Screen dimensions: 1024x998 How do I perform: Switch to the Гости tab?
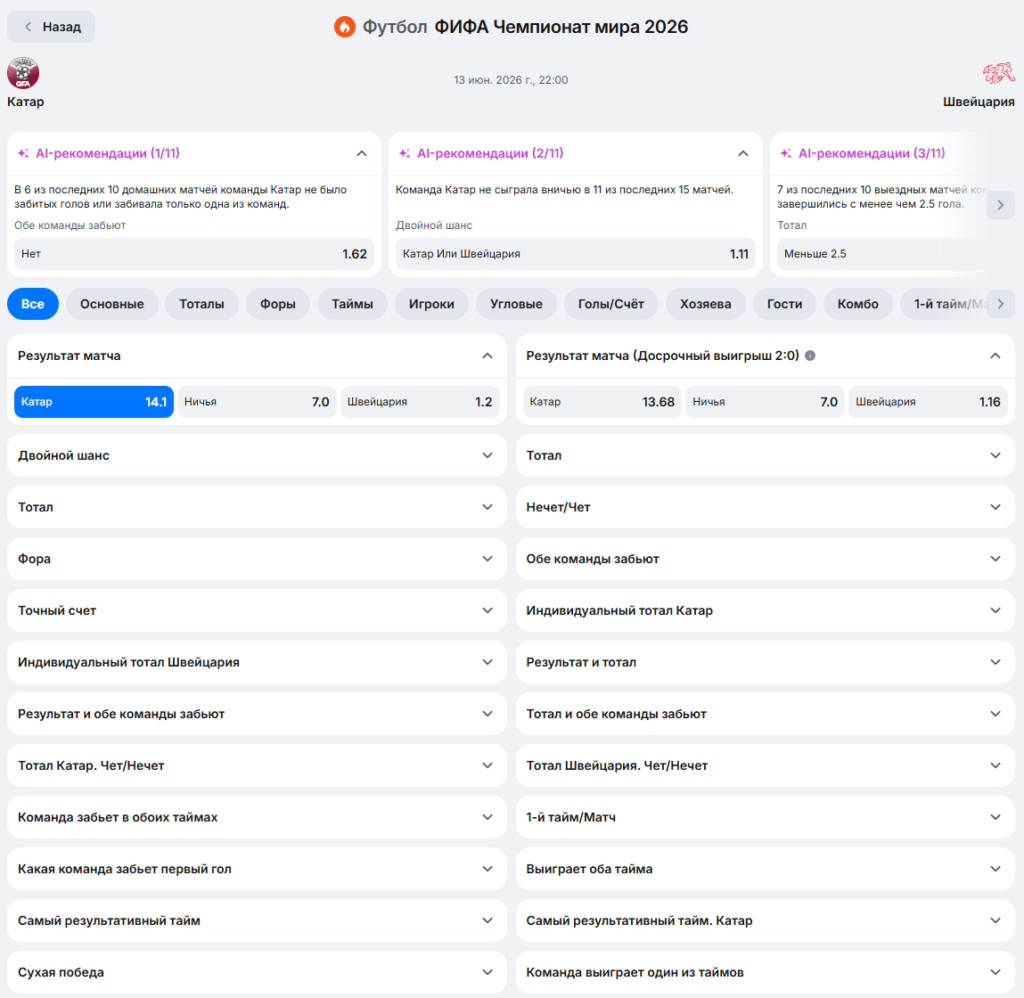tap(785, 304)
